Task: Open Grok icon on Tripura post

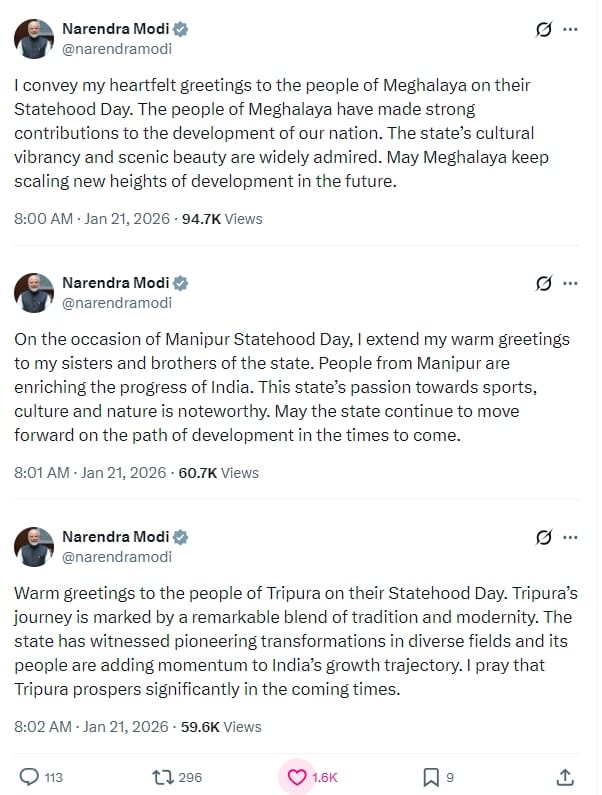Action: [543, 538]
